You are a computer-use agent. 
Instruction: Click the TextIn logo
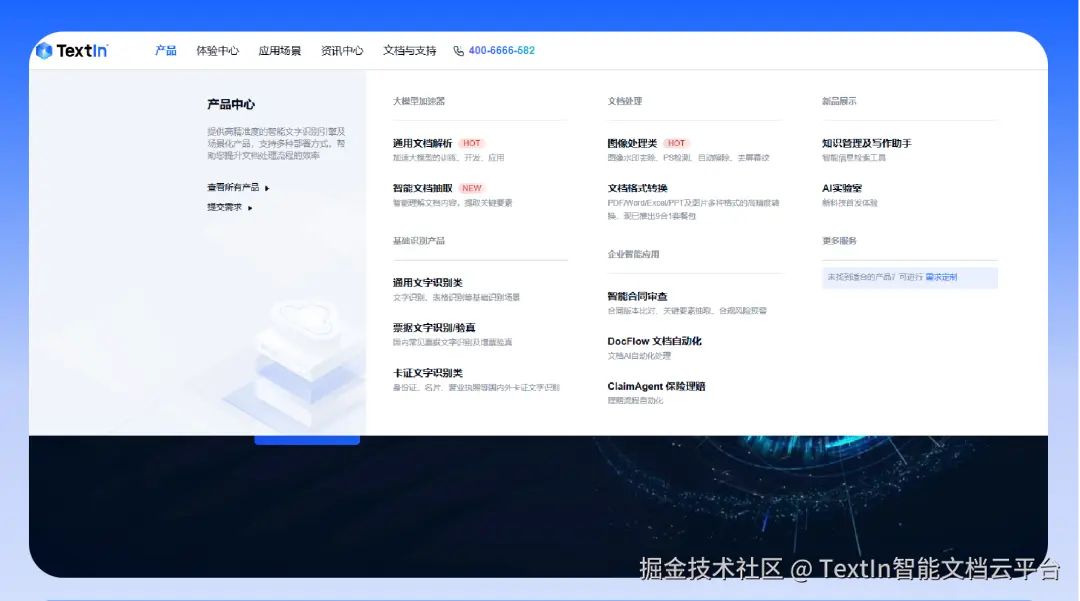click(x=72, y=50)
